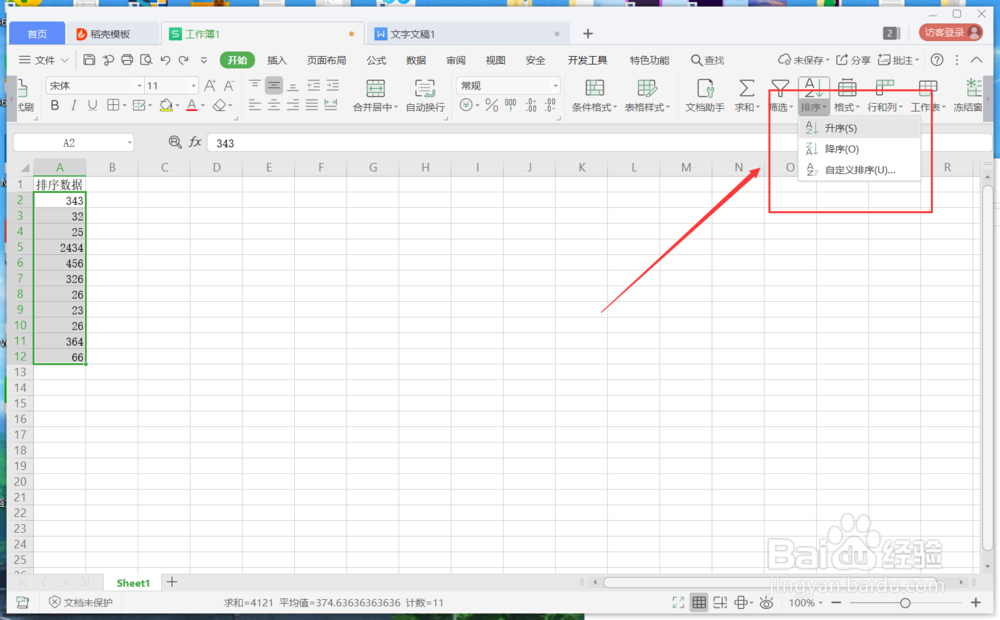Redo the last undone action

184,60
